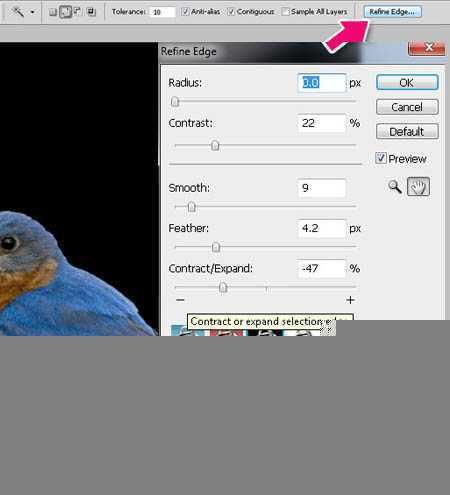Click the Radius value field
The height and width of the screenshot is (495, 450).
[322, 83]
